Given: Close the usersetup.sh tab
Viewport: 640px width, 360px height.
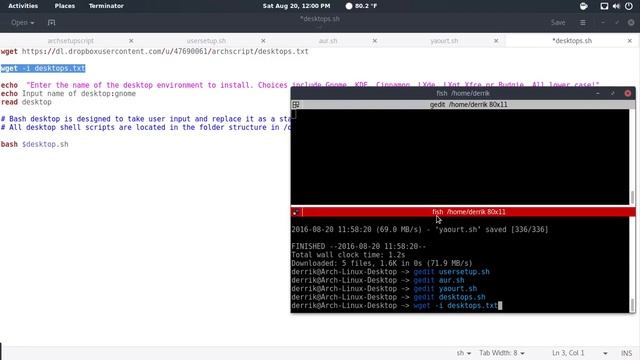Looking at the screenshot, I should click(x=263, y=41).
